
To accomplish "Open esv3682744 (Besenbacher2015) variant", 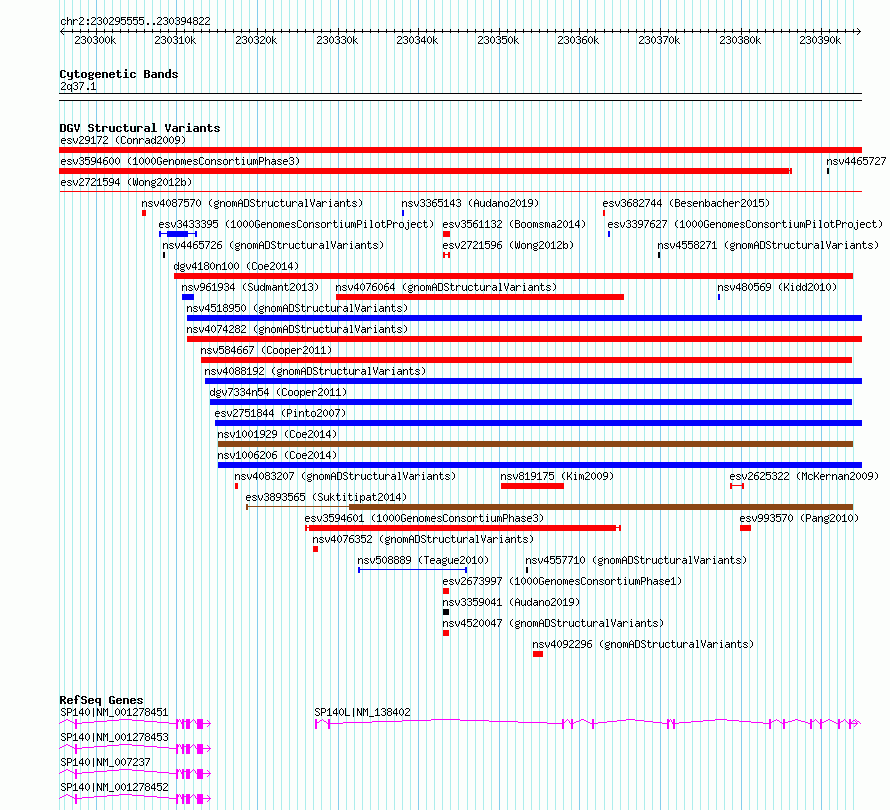I will click(x=686, y=203).
